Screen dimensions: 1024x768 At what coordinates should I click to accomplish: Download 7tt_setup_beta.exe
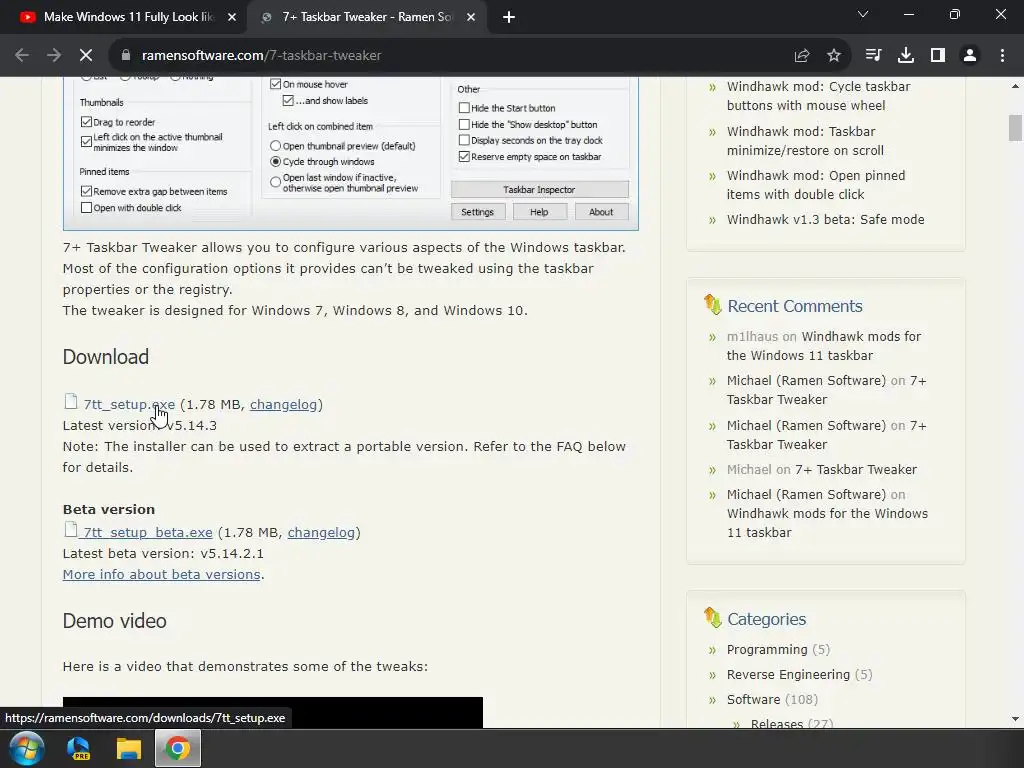pos(148,532)
